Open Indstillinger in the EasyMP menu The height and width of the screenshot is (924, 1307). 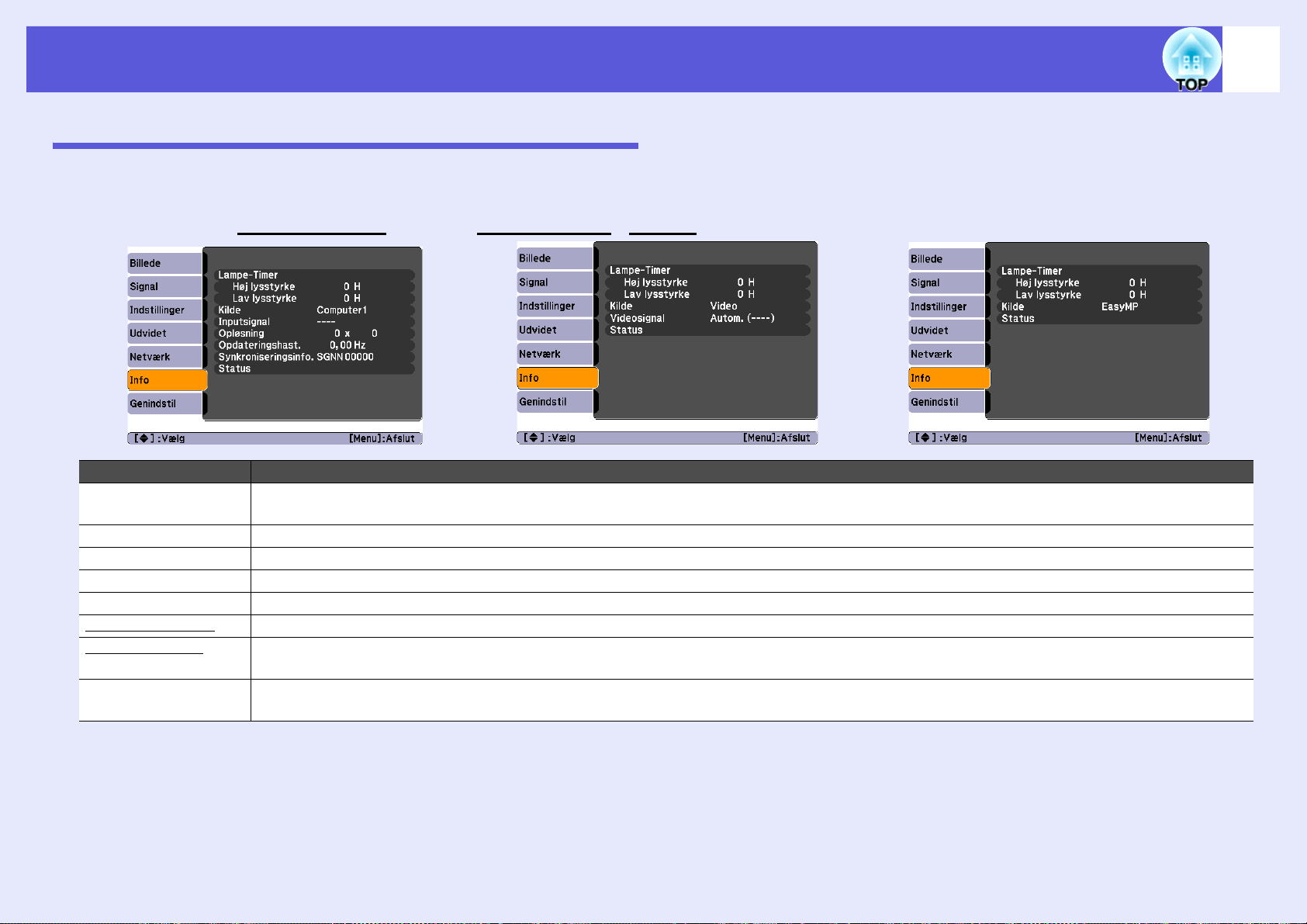947,306
